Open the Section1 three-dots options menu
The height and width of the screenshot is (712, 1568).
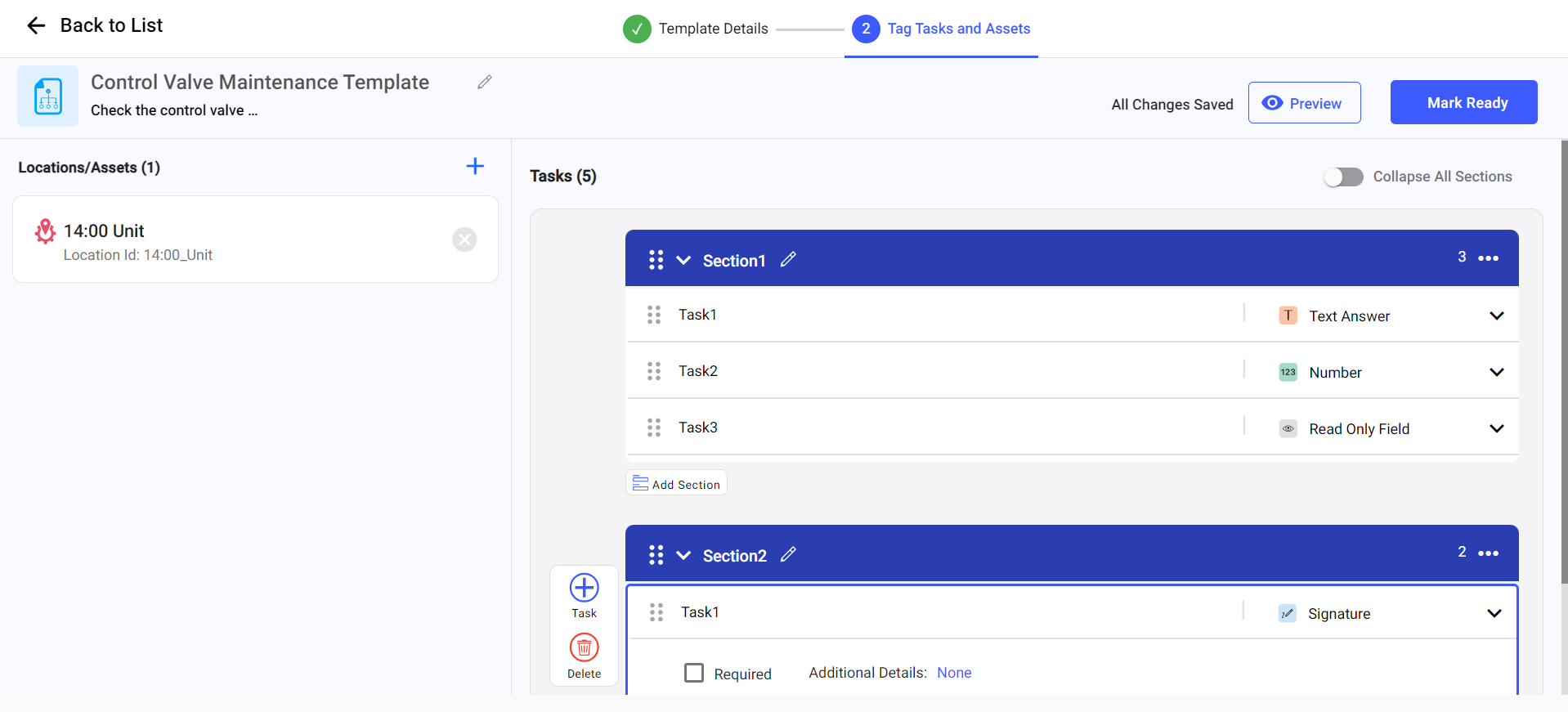pos(1488,258)
